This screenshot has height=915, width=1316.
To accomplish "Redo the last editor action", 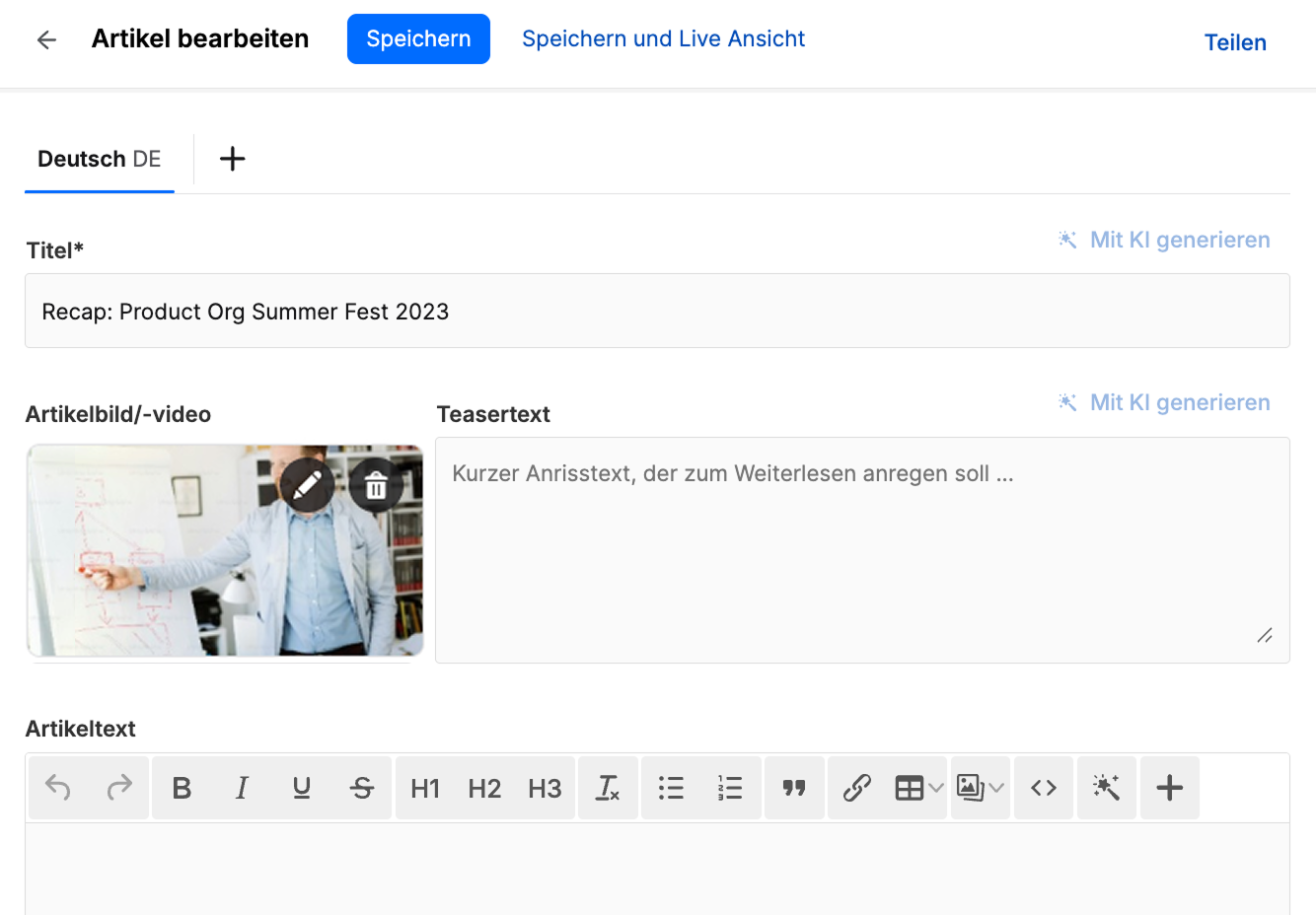I will click(x=119, y=788).
